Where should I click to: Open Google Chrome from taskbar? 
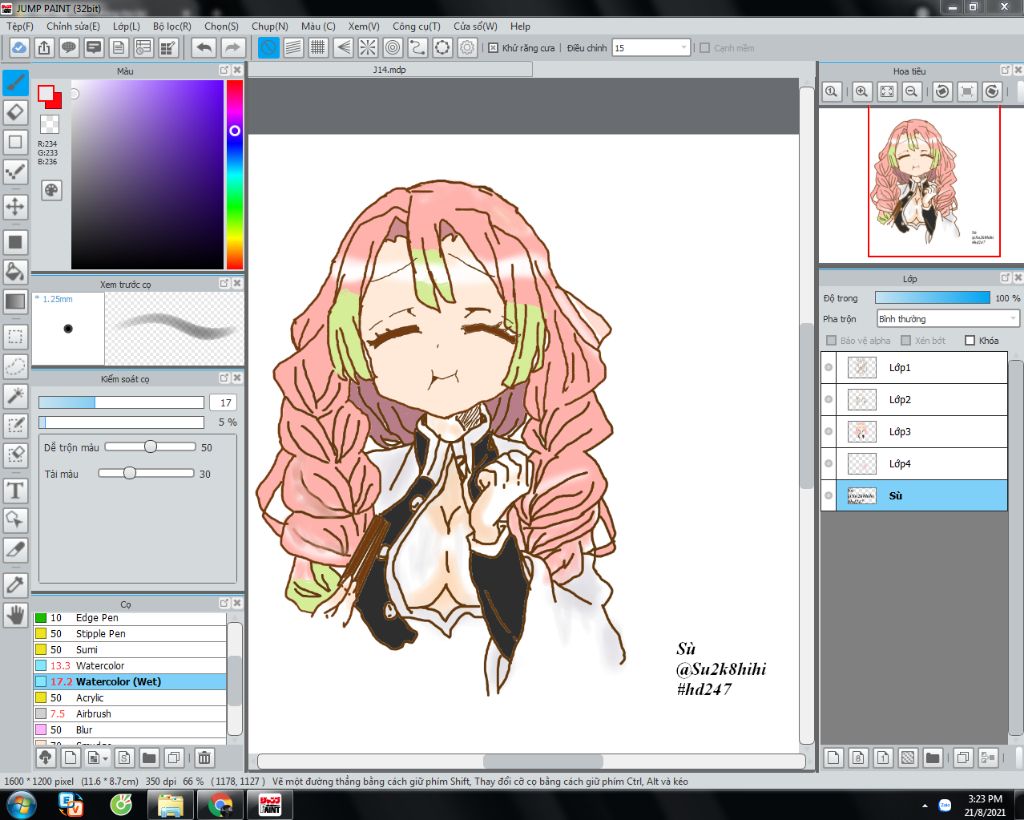click(220, 805)
